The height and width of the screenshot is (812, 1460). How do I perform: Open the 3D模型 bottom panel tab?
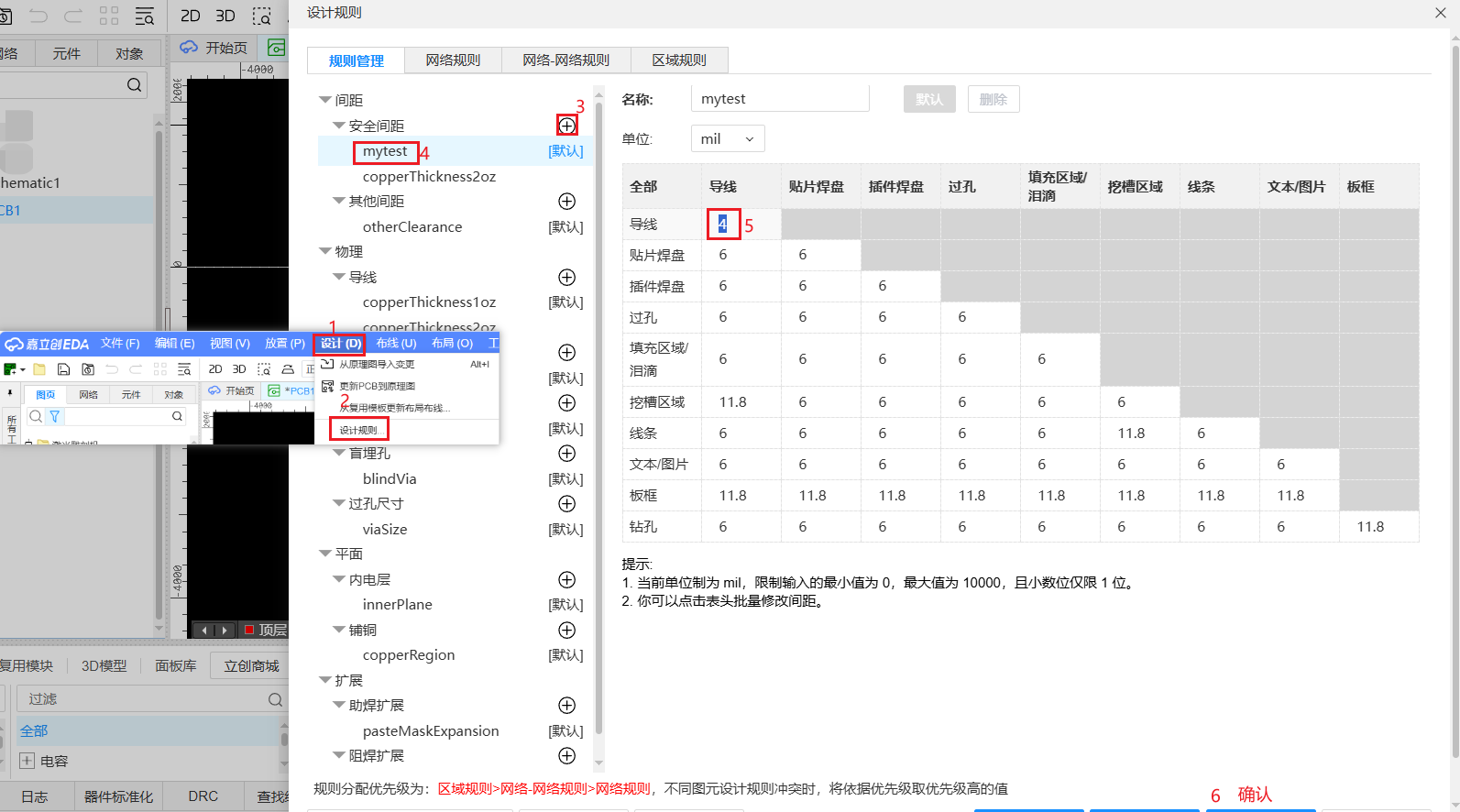pyautogui.click(x=104, y=666)
